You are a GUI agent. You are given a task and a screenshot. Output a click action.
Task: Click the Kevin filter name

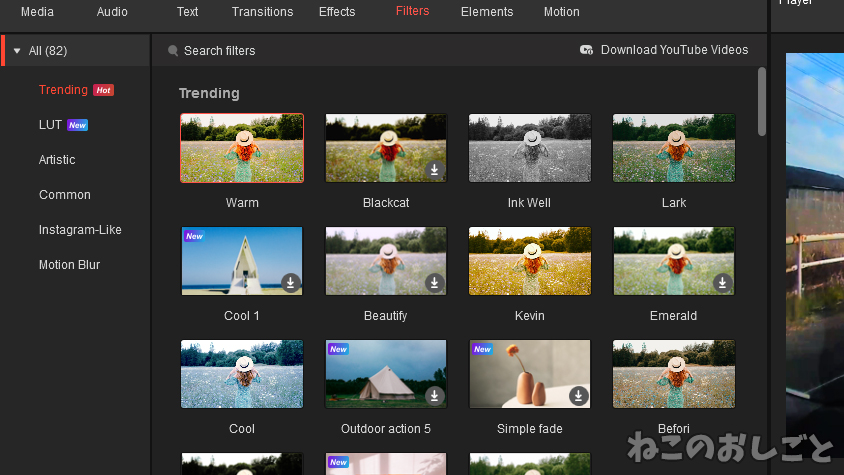(530, 316)
